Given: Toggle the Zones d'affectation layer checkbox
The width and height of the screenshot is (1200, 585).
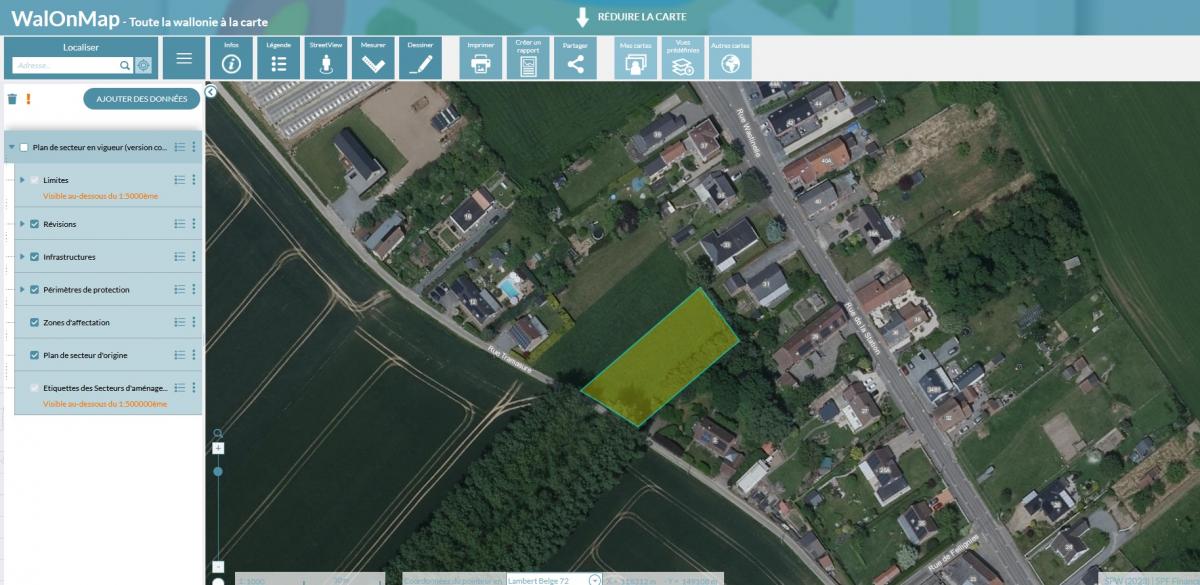Looking at the screenshot, I should (x=35, y=323).
